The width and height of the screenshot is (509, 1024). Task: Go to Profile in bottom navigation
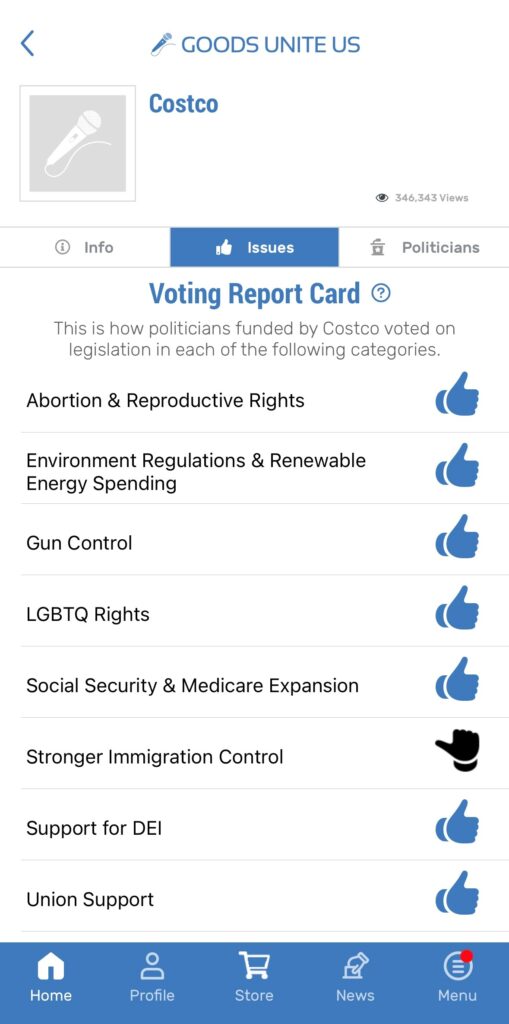[152, 976]
